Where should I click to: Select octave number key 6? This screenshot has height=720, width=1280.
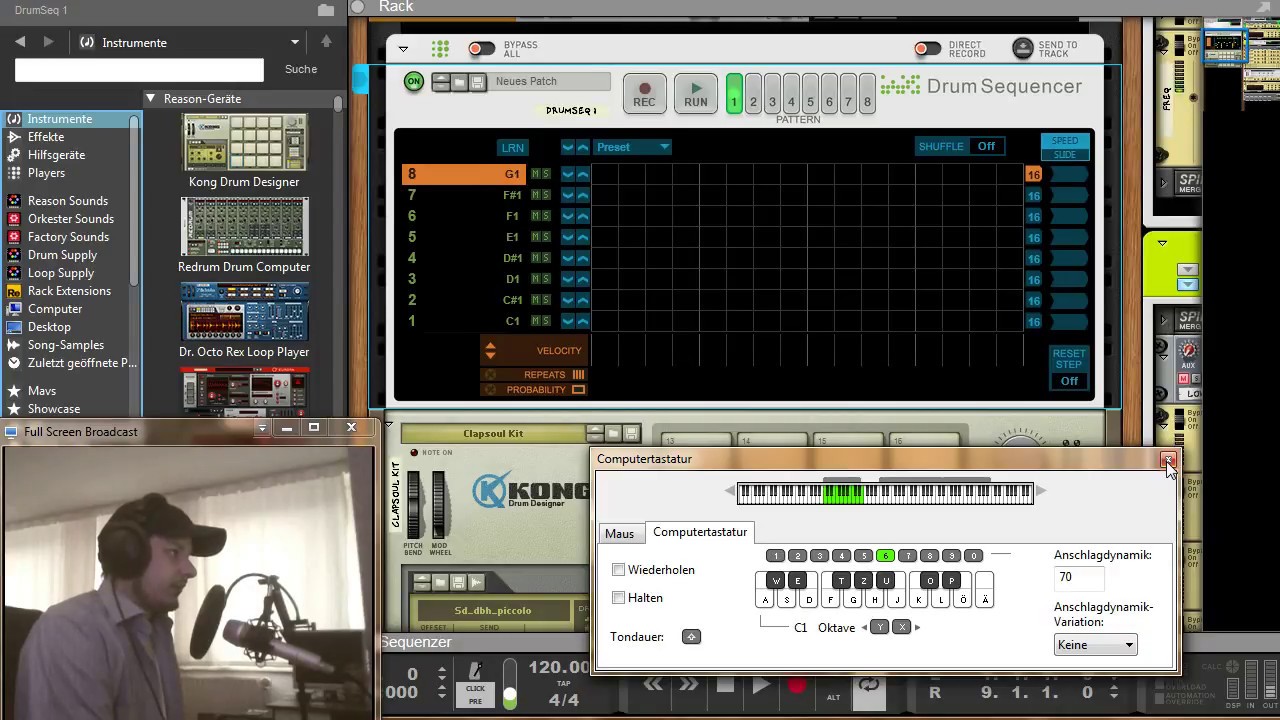885,556
